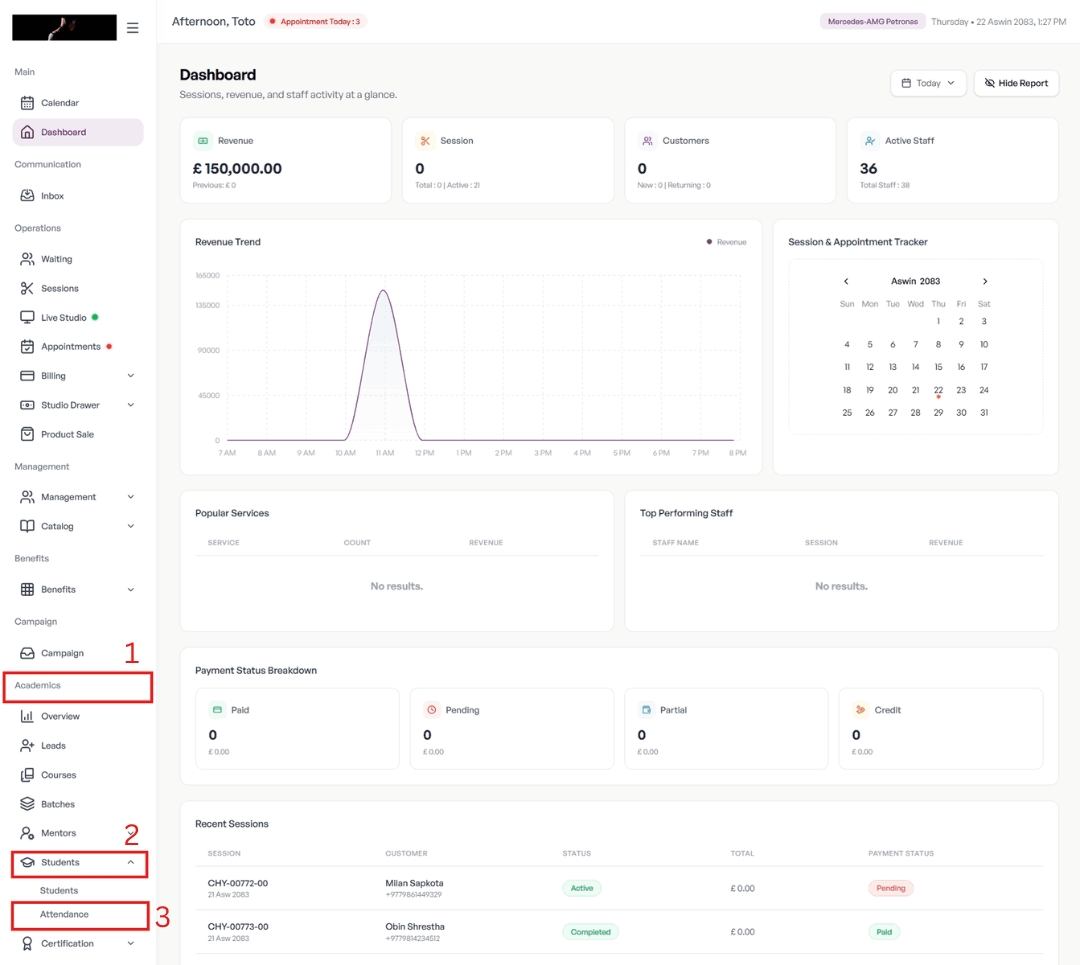
Task: Expand the Billing submenu
Action: (x=130, y=376)
